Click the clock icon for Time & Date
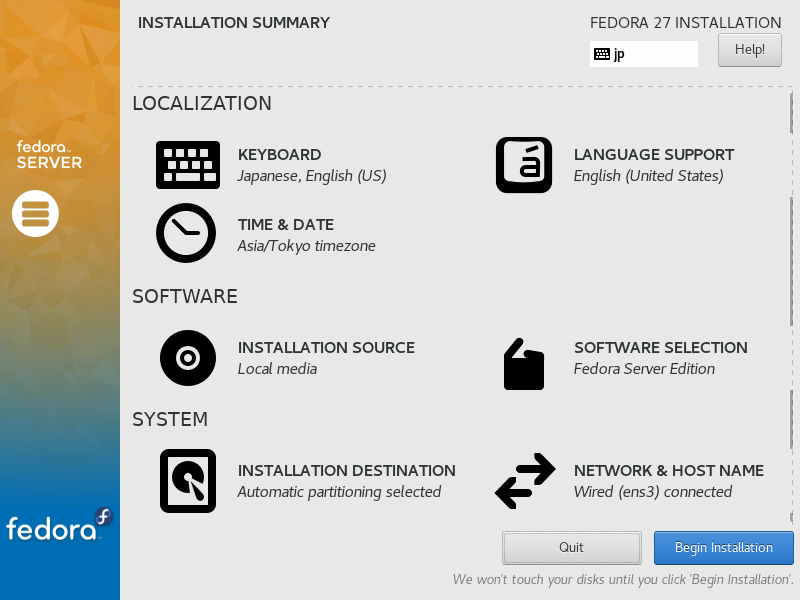This screenshot has width=800, height=600. [x=186, y=233]
